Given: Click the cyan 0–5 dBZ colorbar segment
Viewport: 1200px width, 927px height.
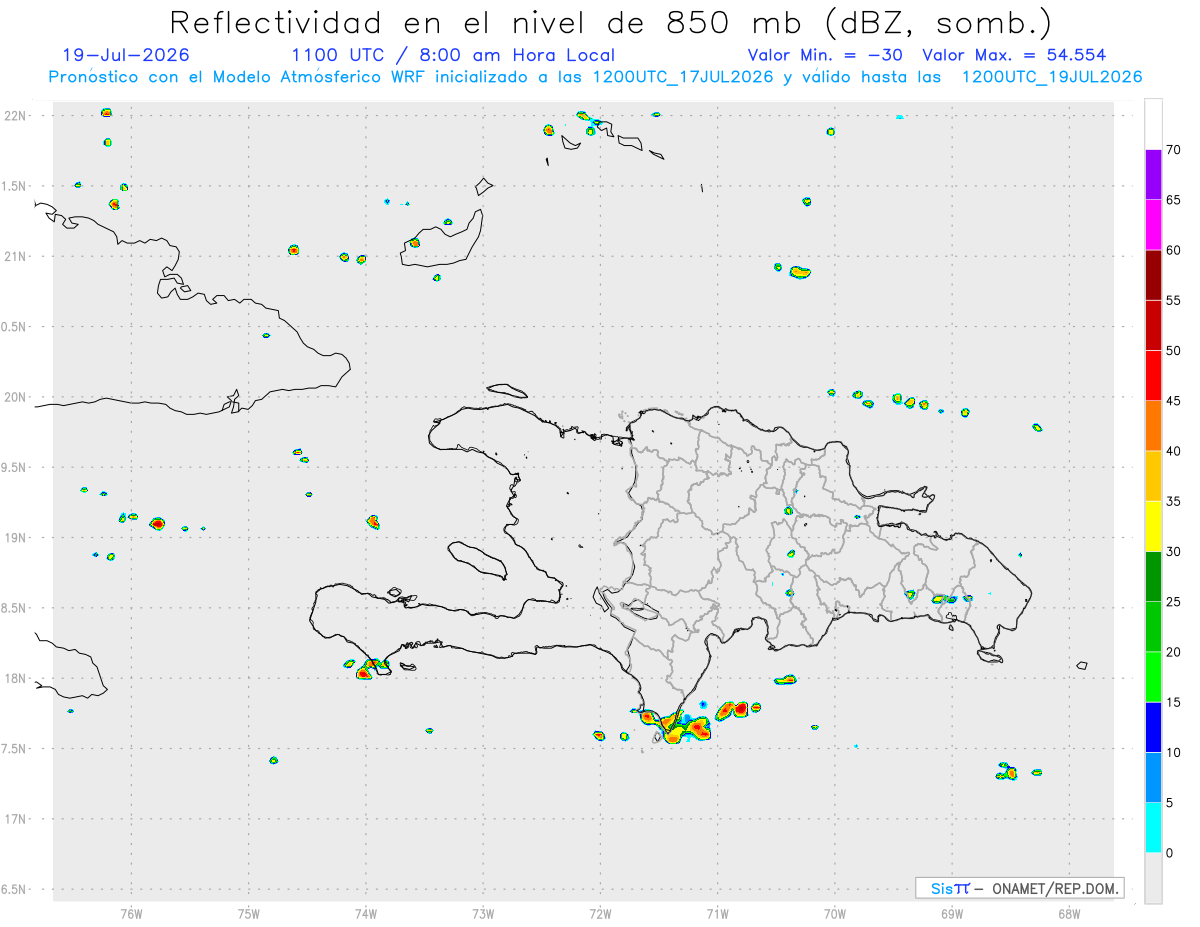Looking at the screenshot, I should tap(1153, 828).
